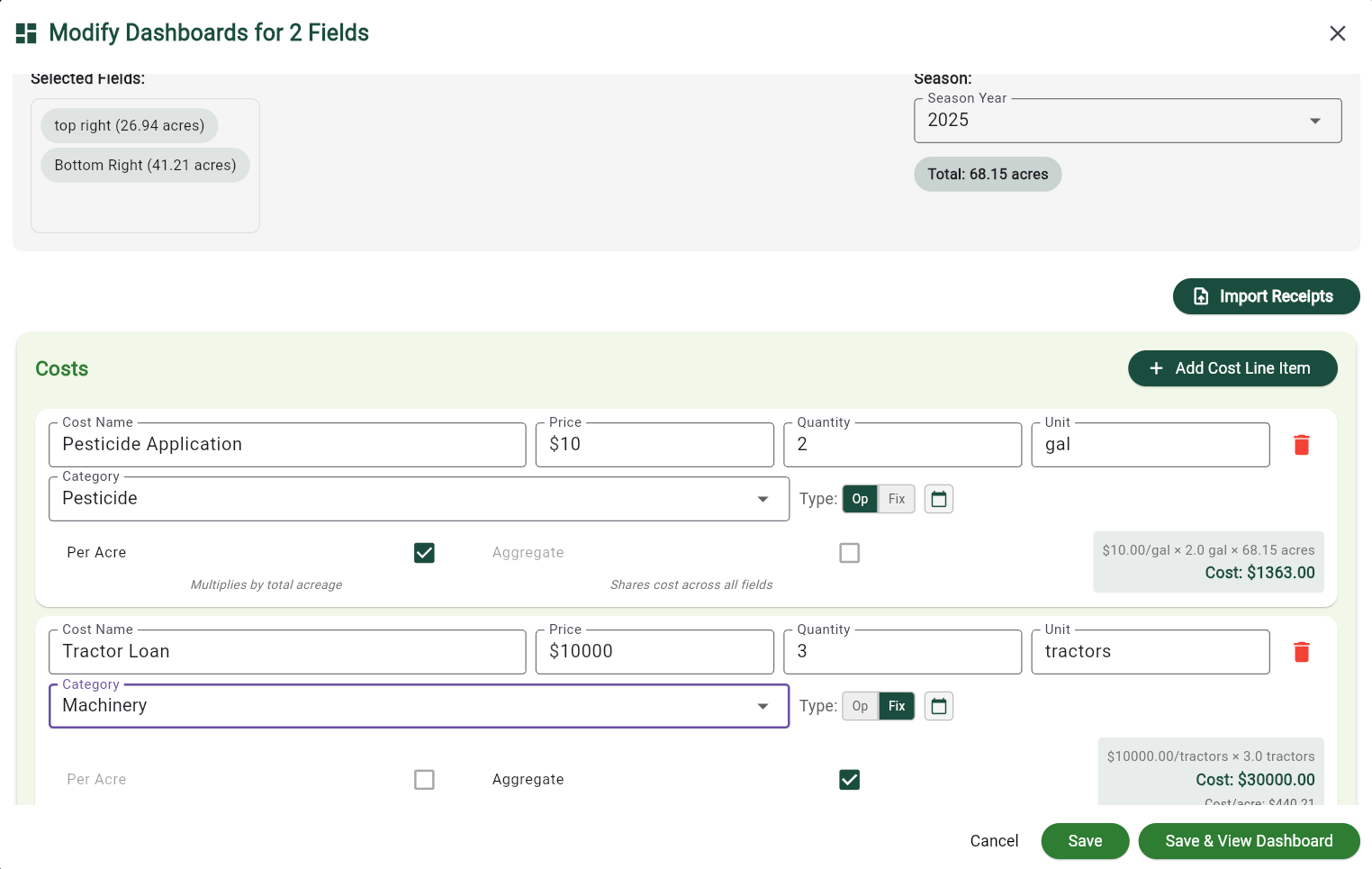The height and width of the screenshot is (869, 1372).
Task: Open the calendar picker for Pesticide Application
Action: coord(938,498)
